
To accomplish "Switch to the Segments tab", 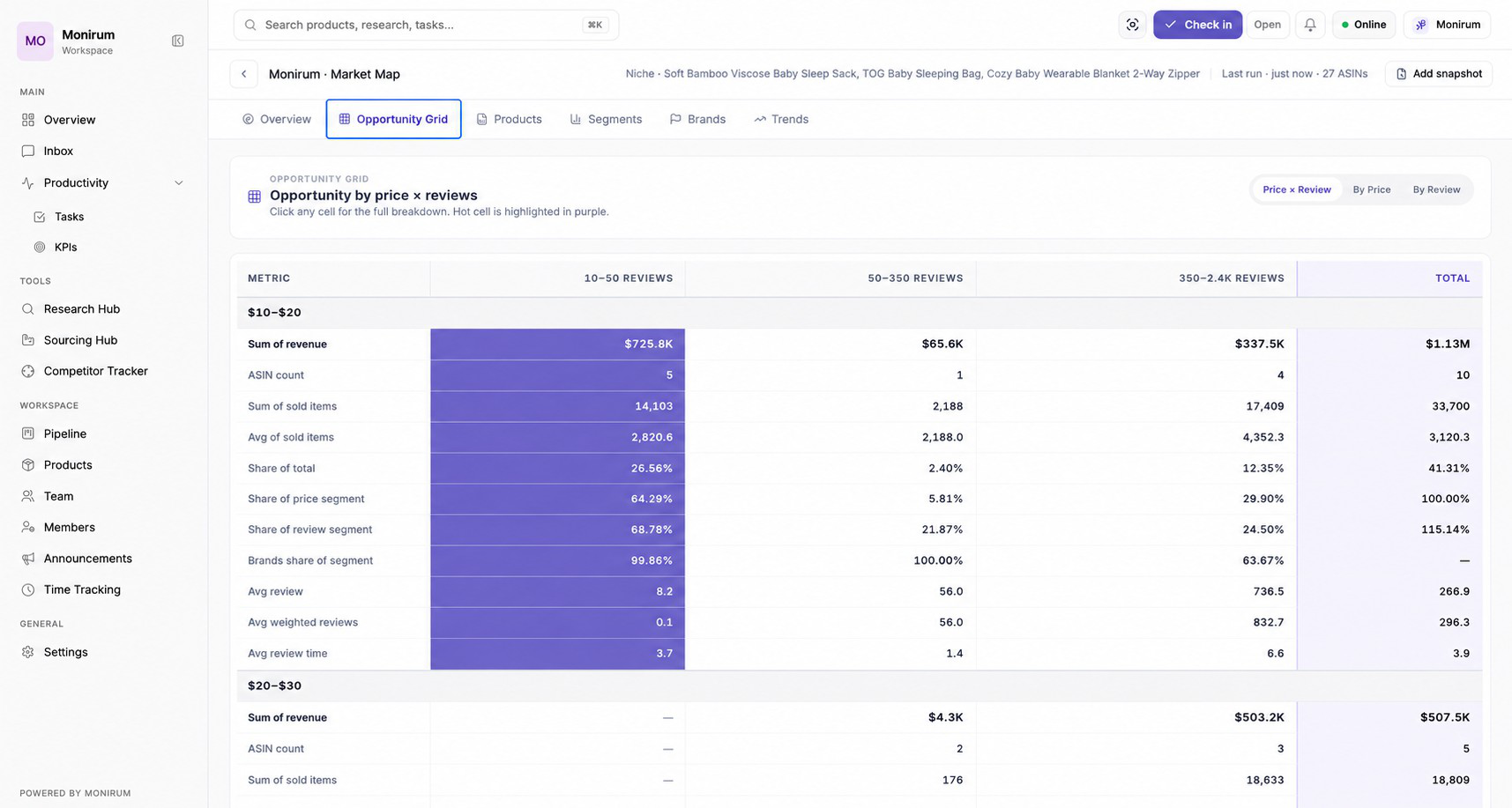I will pos(606,119).
